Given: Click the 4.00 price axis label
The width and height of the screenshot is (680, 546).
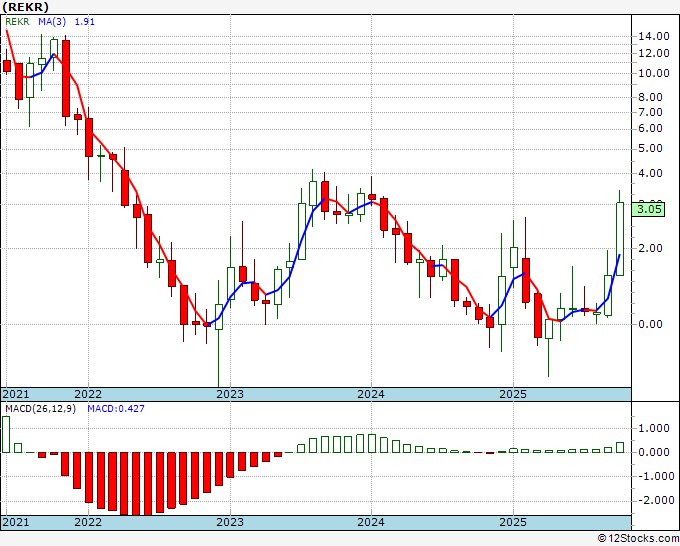Looking at the screenshot, I should (x=651, y=173).
